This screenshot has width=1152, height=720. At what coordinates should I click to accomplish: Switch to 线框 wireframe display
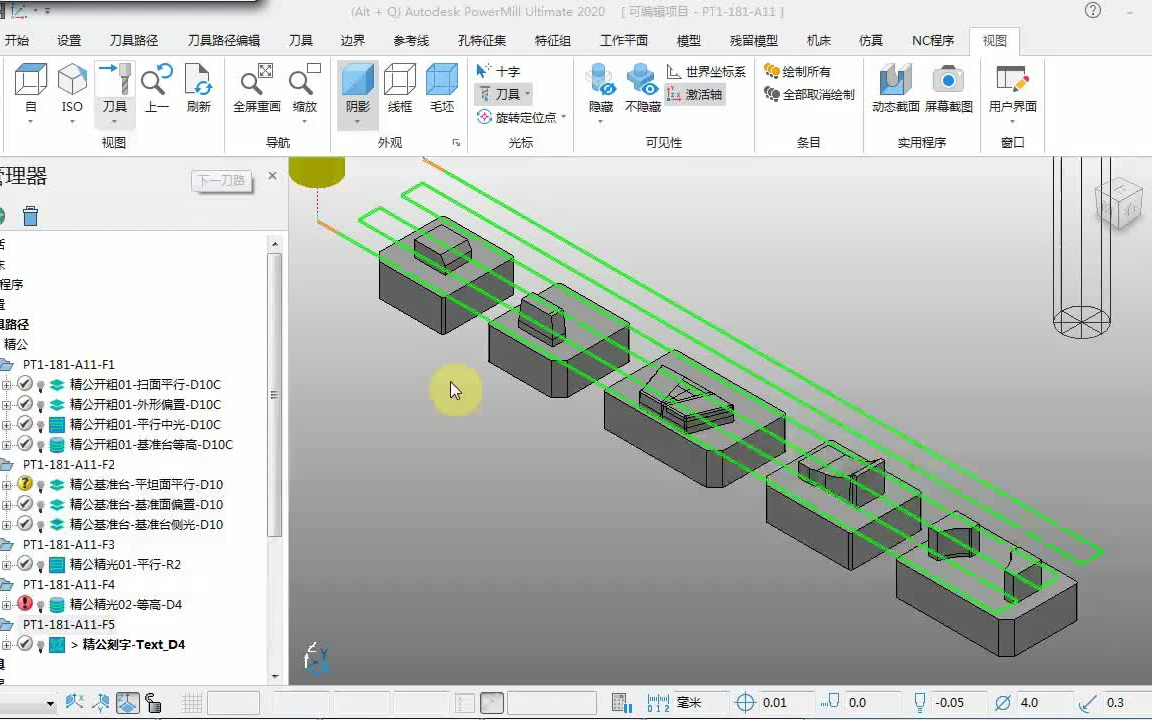400,88
